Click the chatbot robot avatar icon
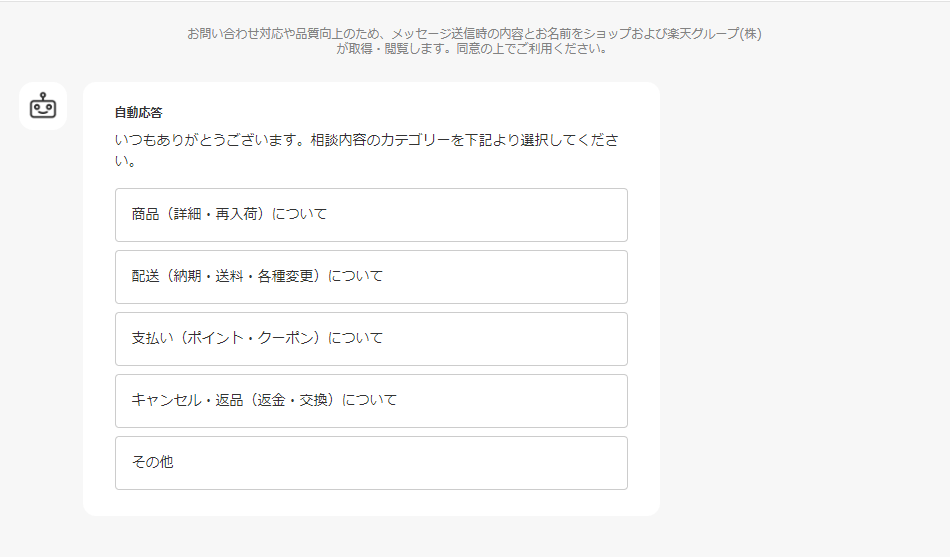952x557 pixels. pyautogui.click(x=43, y=106)
